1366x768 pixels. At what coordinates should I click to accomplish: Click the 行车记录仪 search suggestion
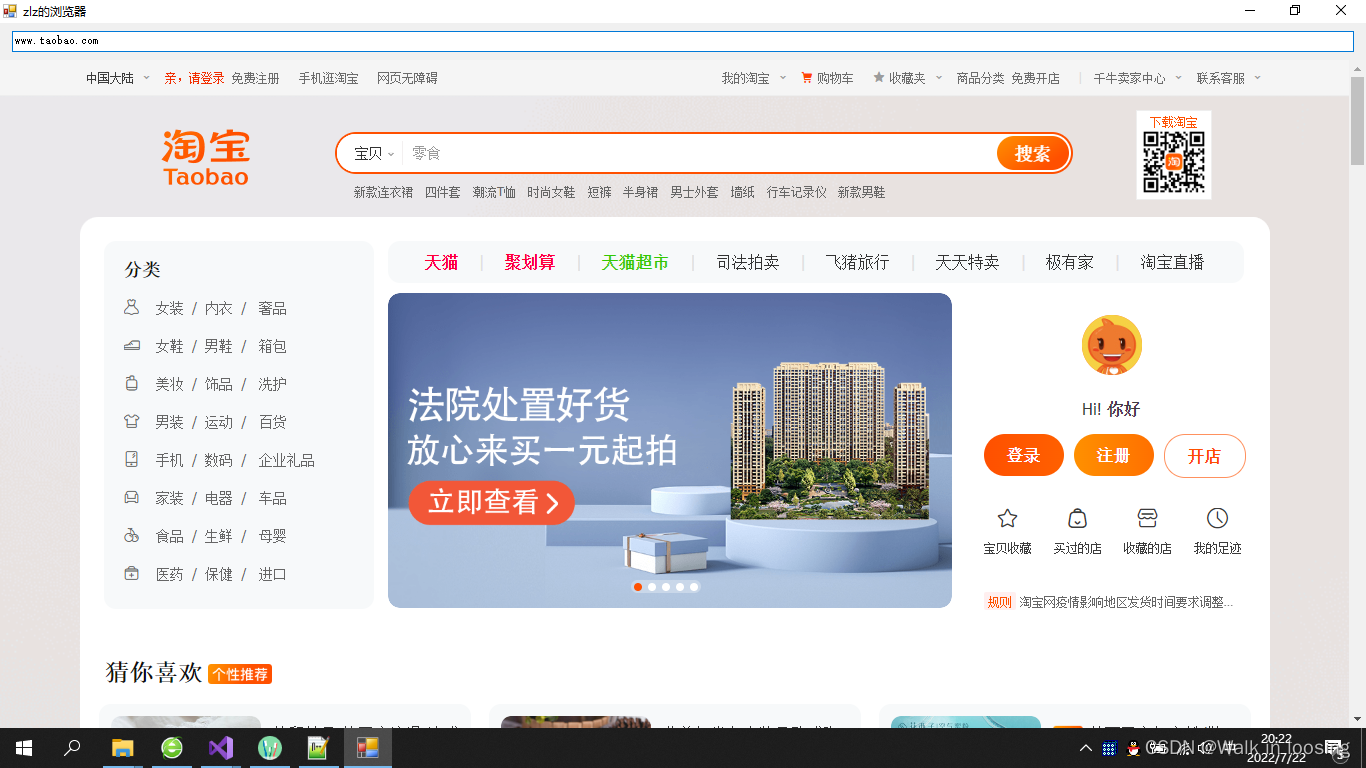[x=797, y=192]
